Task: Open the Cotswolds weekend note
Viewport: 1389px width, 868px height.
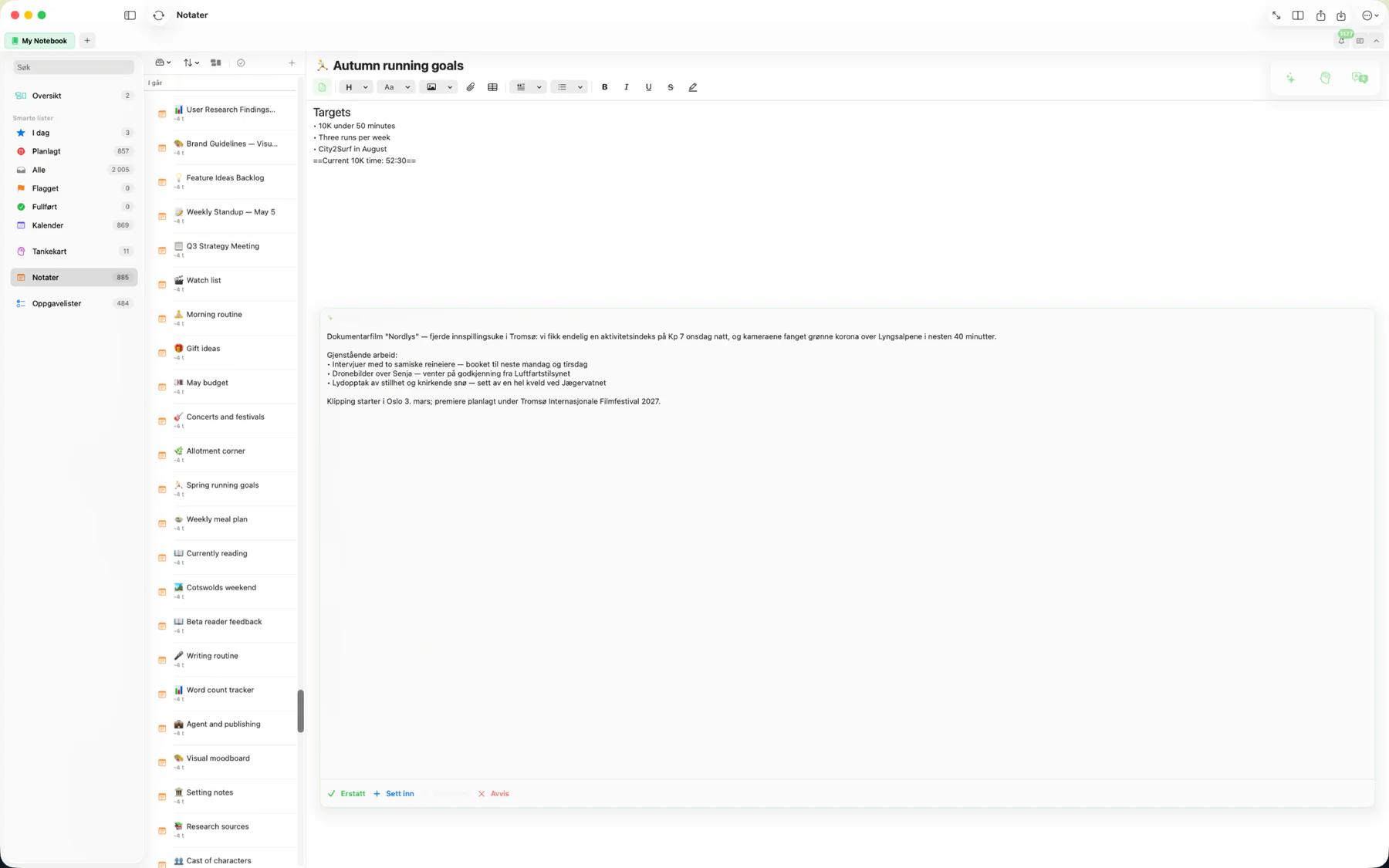Action: pos(225,591)
